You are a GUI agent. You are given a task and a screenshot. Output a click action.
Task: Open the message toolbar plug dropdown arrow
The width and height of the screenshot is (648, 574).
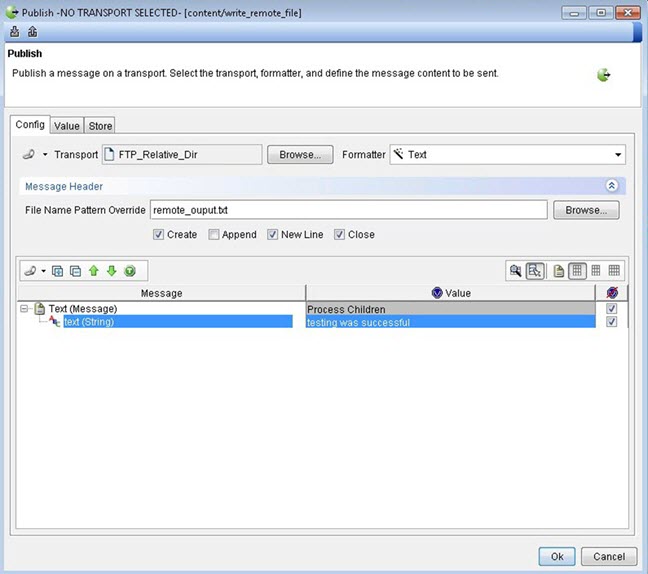tap(43, 271)
